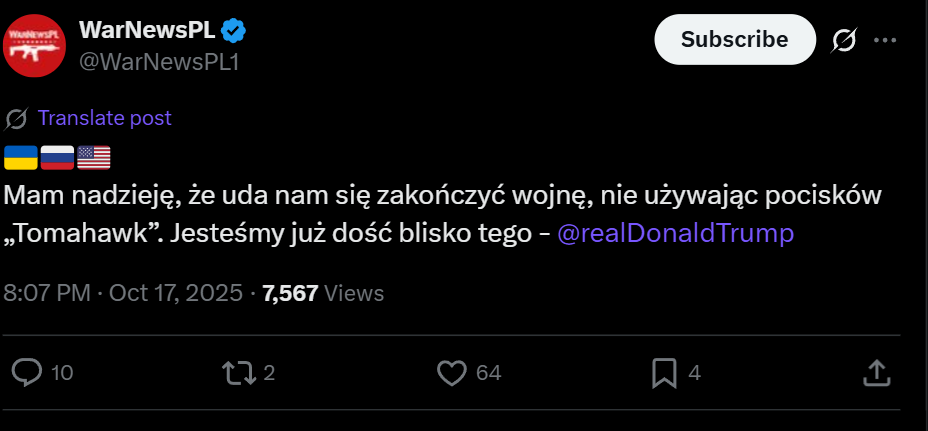Click the 7,567 Views count

[322, 293]
